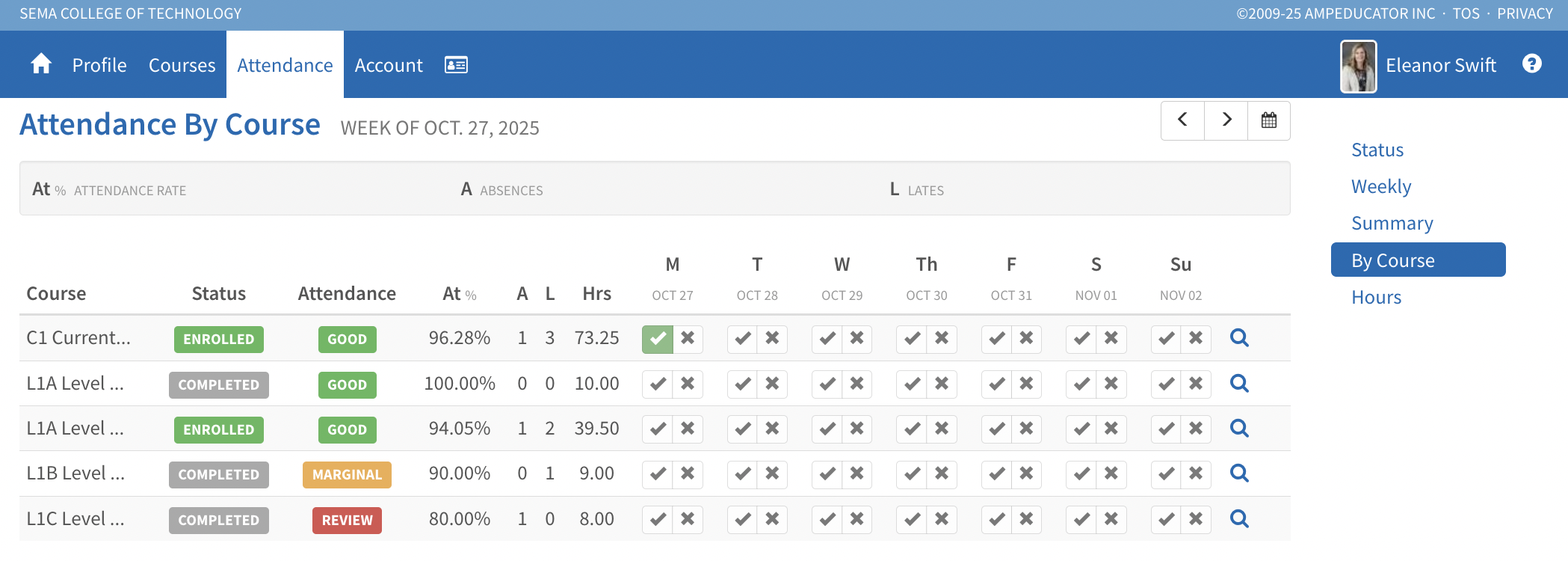Image resolution: width=1568 pixels, height=561 pixels.
Task: Open the calendar date picker icon
Action: tap(1268, 120)
